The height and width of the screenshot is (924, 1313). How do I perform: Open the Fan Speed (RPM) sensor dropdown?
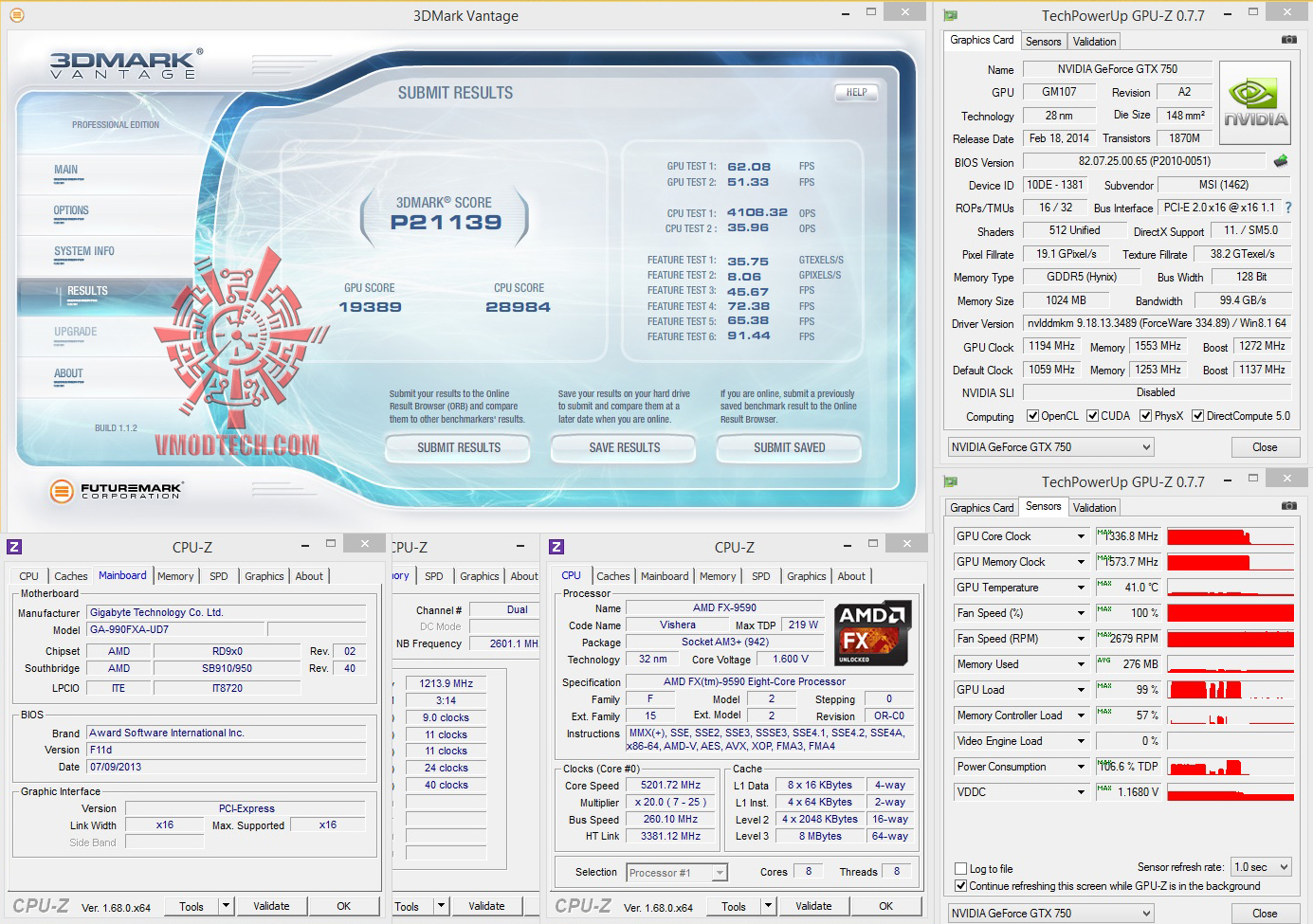pos(1081,639)
